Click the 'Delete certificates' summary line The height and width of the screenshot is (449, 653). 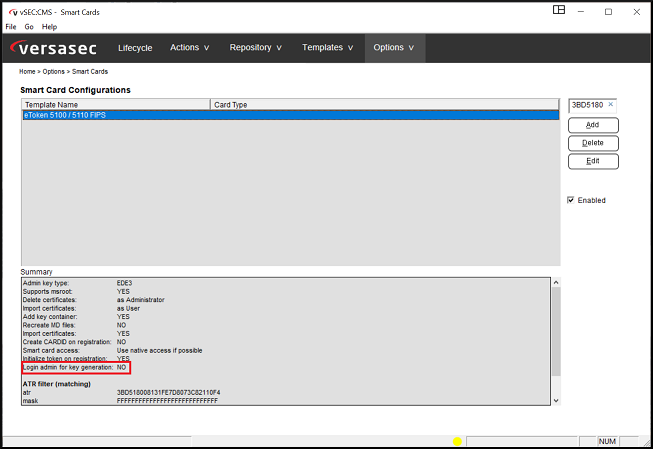(94, 300)
